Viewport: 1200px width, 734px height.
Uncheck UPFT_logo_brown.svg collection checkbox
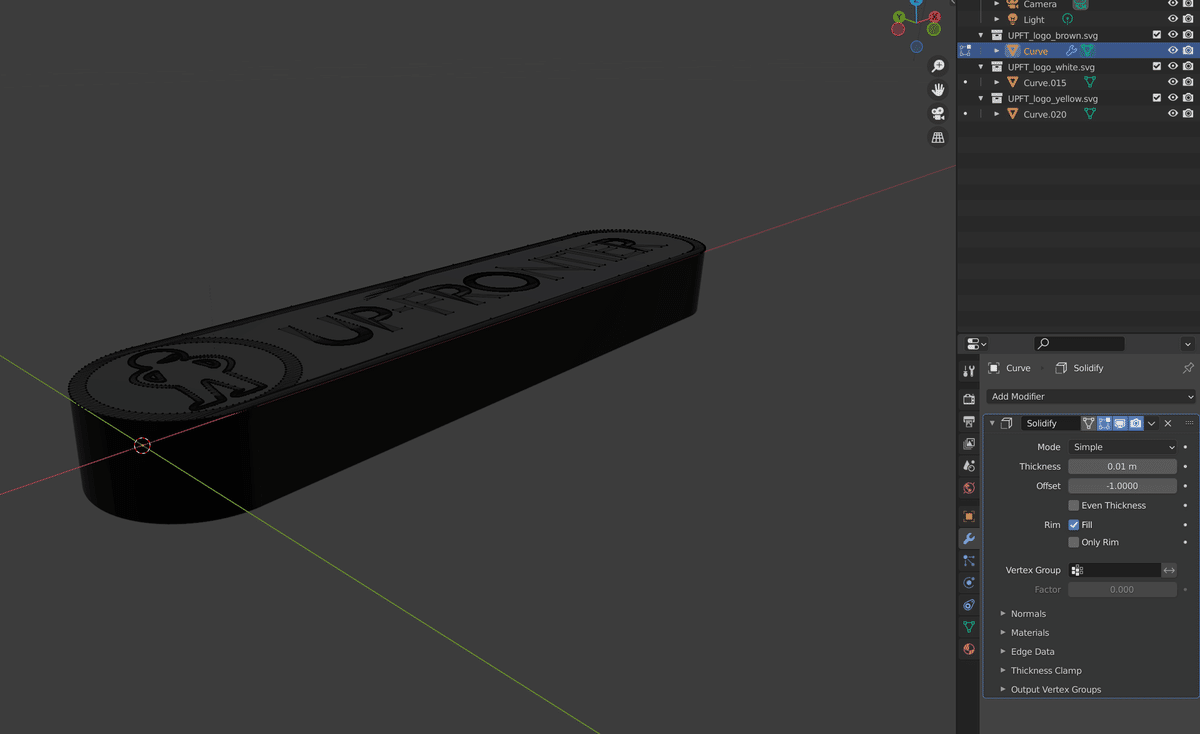point(1157,36)
